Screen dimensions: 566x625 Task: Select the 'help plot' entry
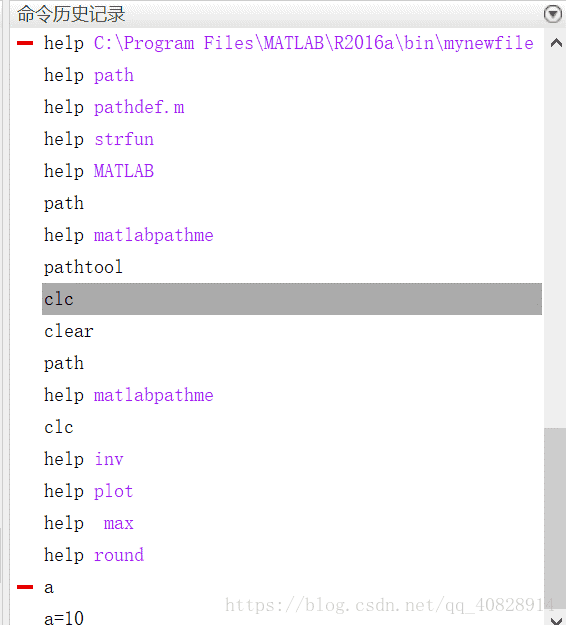[88, 491]
